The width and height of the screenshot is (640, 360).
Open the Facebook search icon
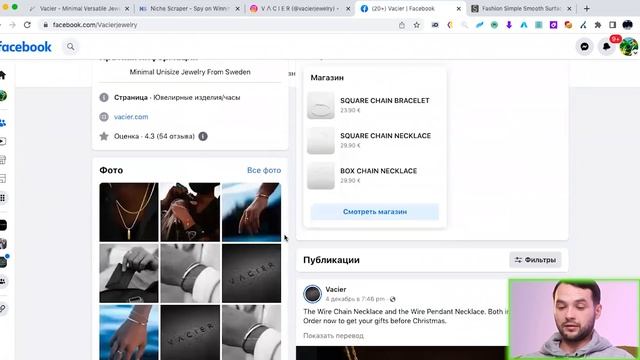point(71,47)
